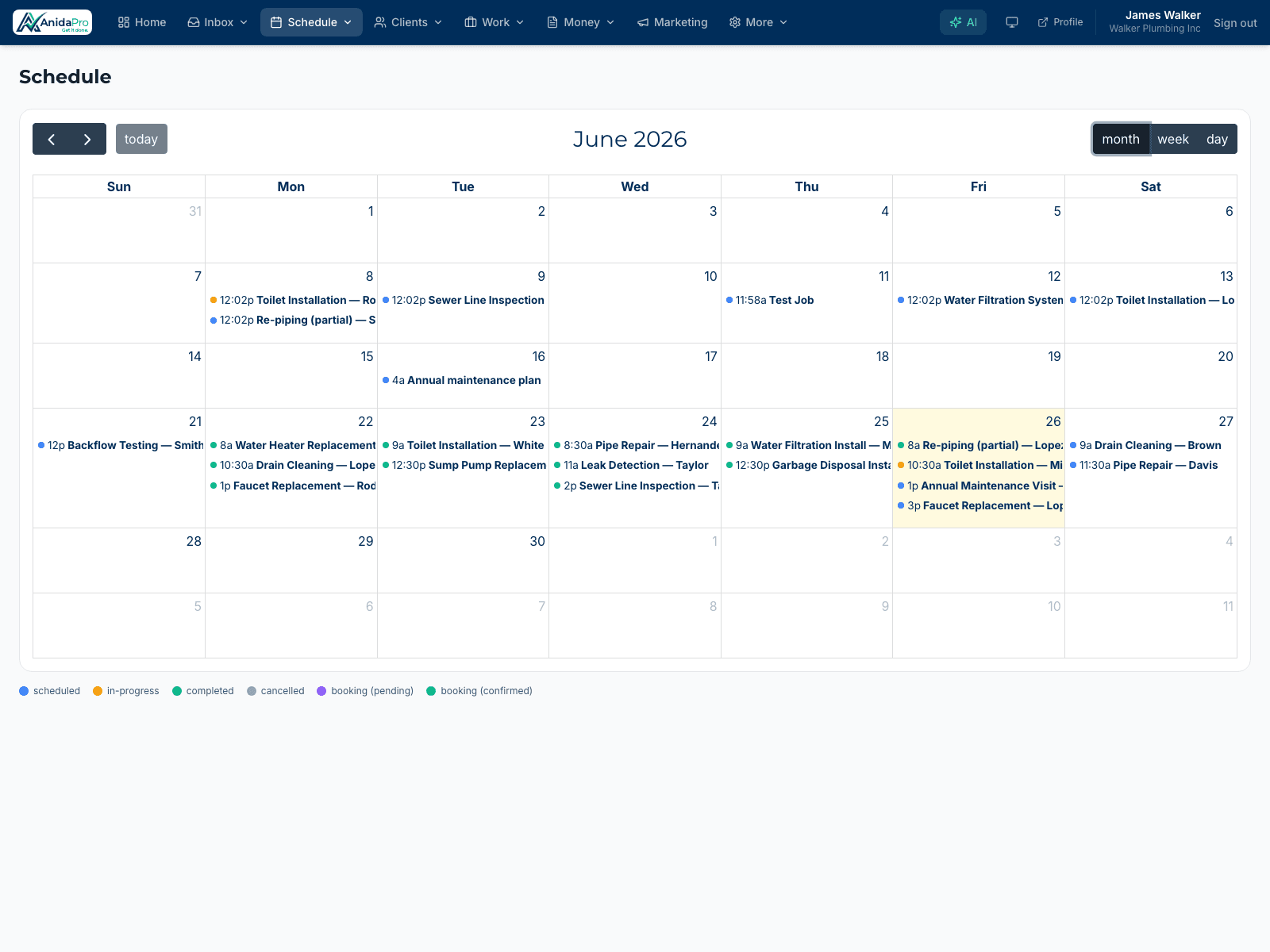This screenshot has width=1270, height=952.
Task: Open 1p Faucet Replacement event on June 22
Action: [291, 486]
